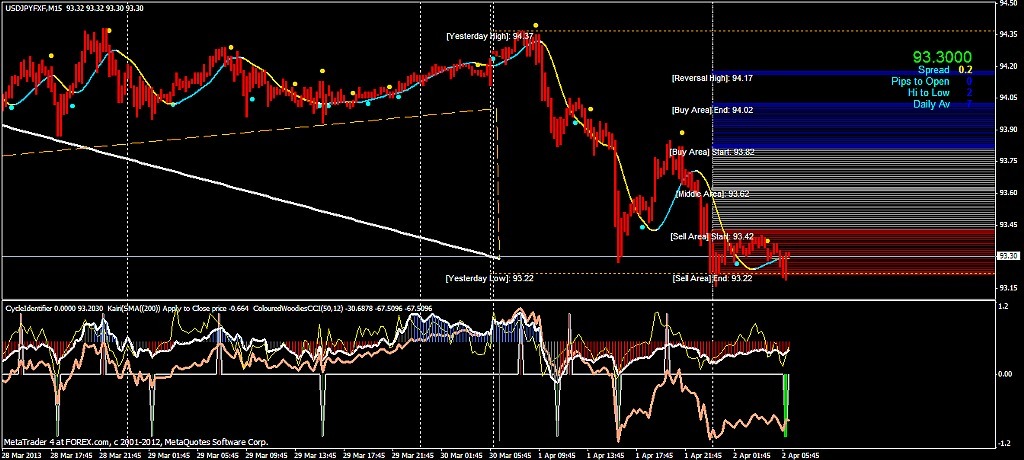
Task: Select the [Middle Area]: 93.62 label
Action: pos(712,194)
